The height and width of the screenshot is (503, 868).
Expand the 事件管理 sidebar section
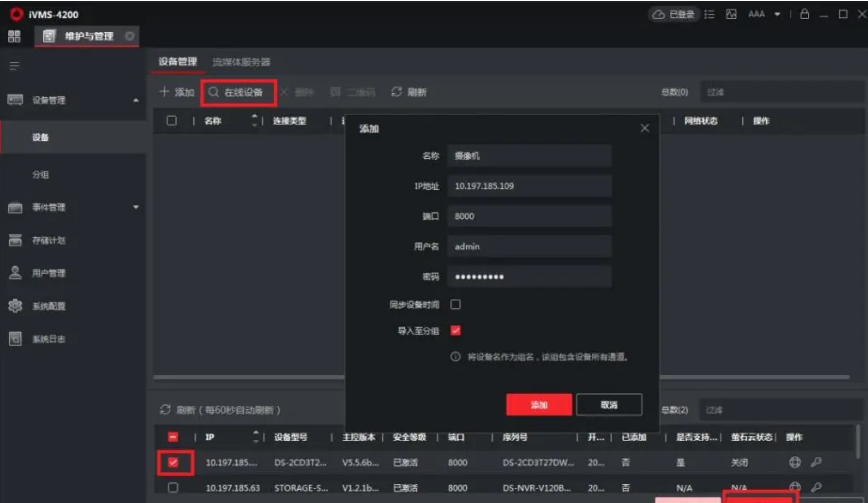(136, 207)
